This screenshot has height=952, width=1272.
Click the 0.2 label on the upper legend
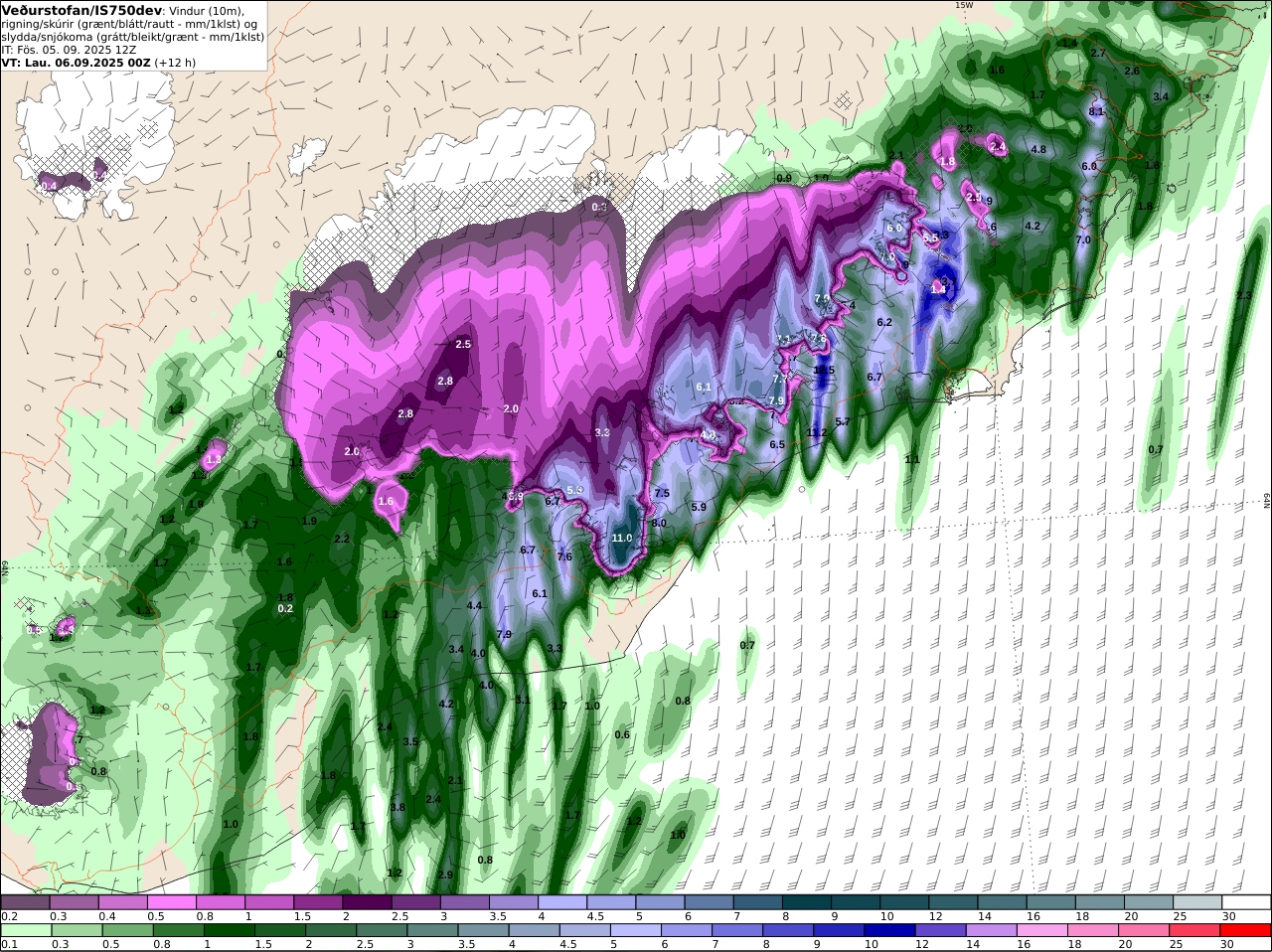click(9, 916)
